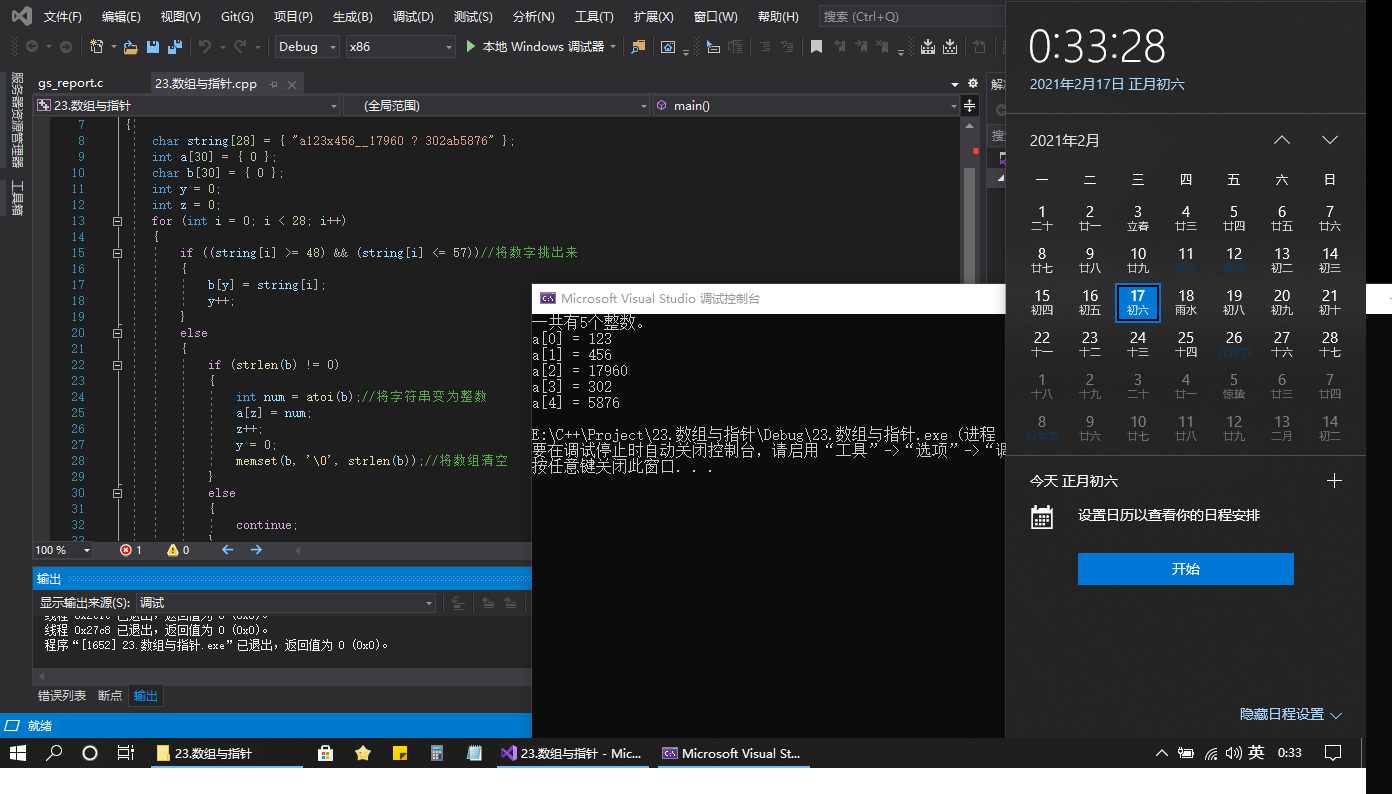Image resolution: width=1392 pixels, height=794 pixels.
Task: Open the 100 % zoom dropdown
Action: 63,550
